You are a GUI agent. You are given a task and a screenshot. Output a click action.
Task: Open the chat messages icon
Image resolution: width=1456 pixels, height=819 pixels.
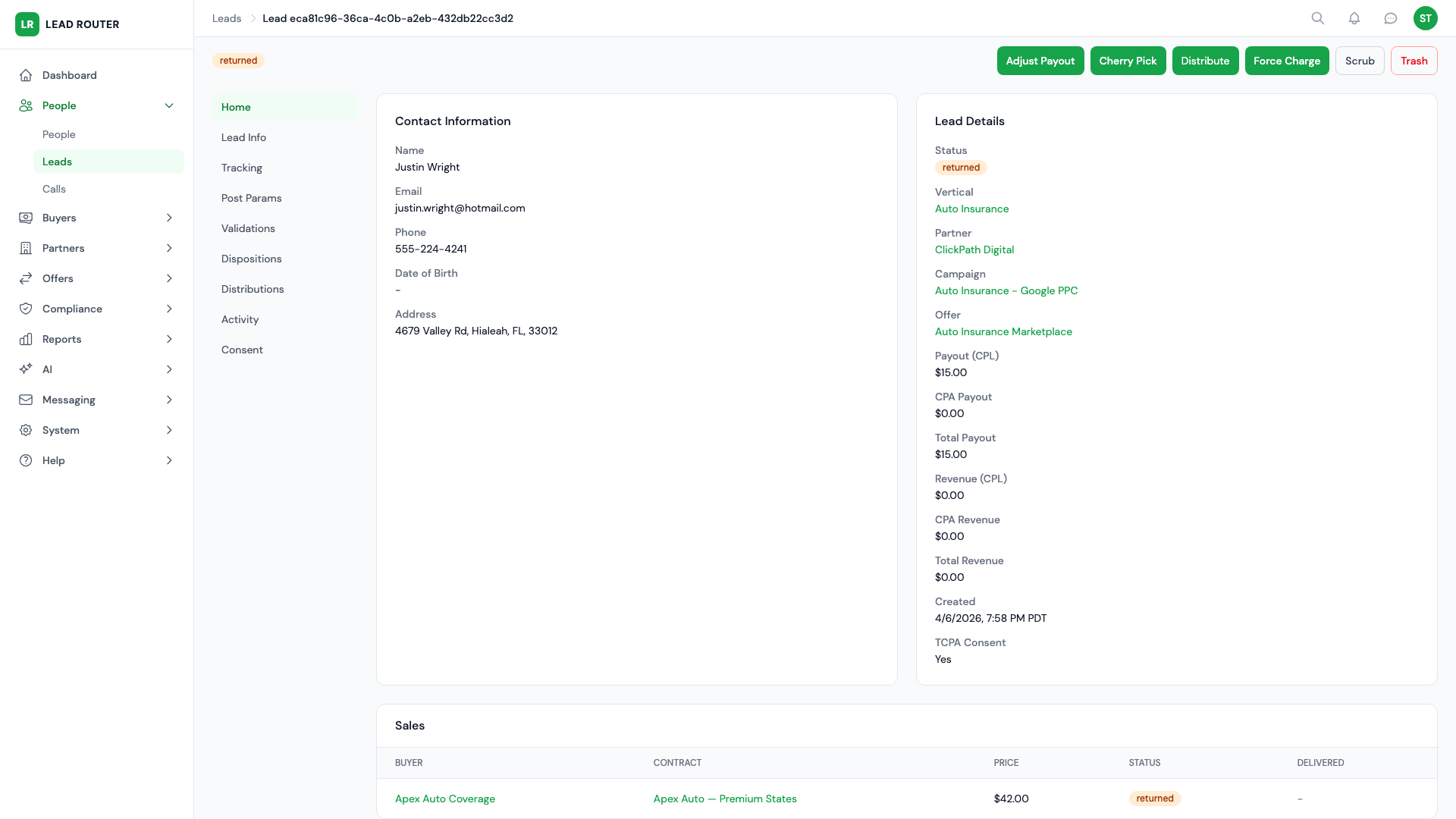(1391, 18)
